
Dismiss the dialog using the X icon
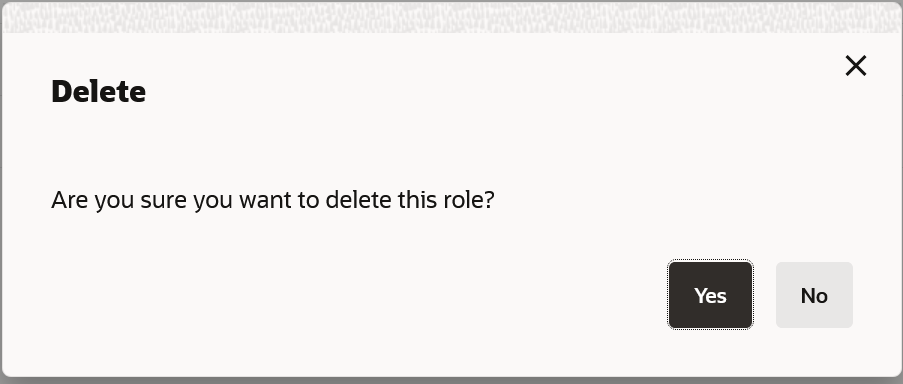pos(856,66)
